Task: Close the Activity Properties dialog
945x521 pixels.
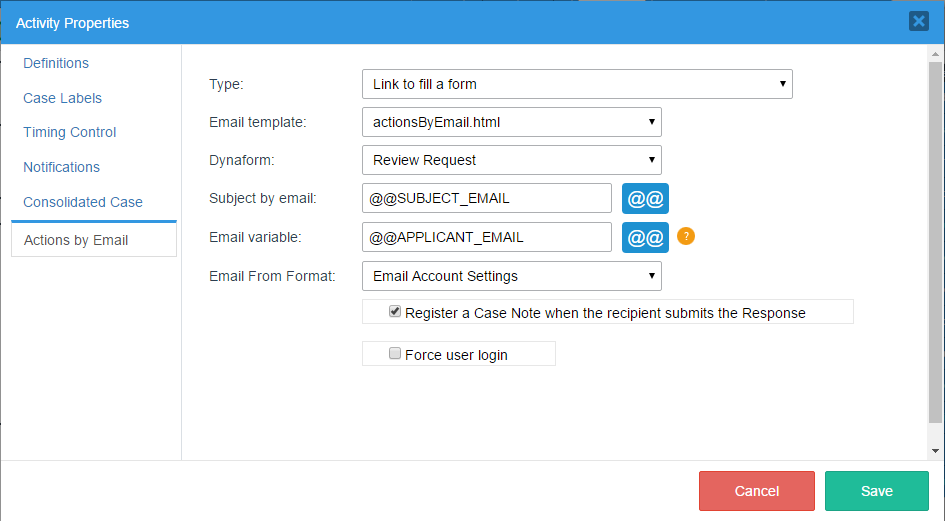Action: coord(918,21)
